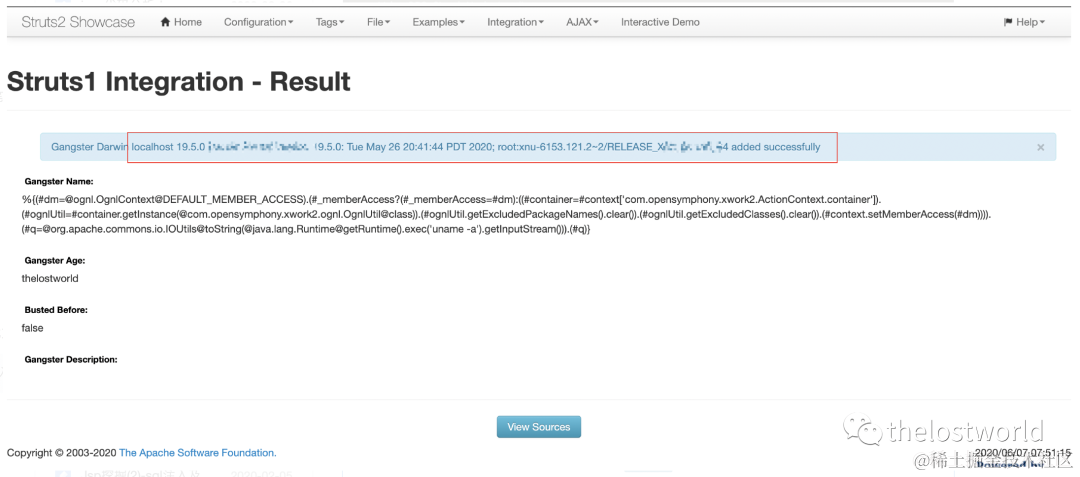The height and width of the screenshot is (477, 1080).
Task: Click the Struts2 Showcase brand link
Action: (x=78, y=22)
